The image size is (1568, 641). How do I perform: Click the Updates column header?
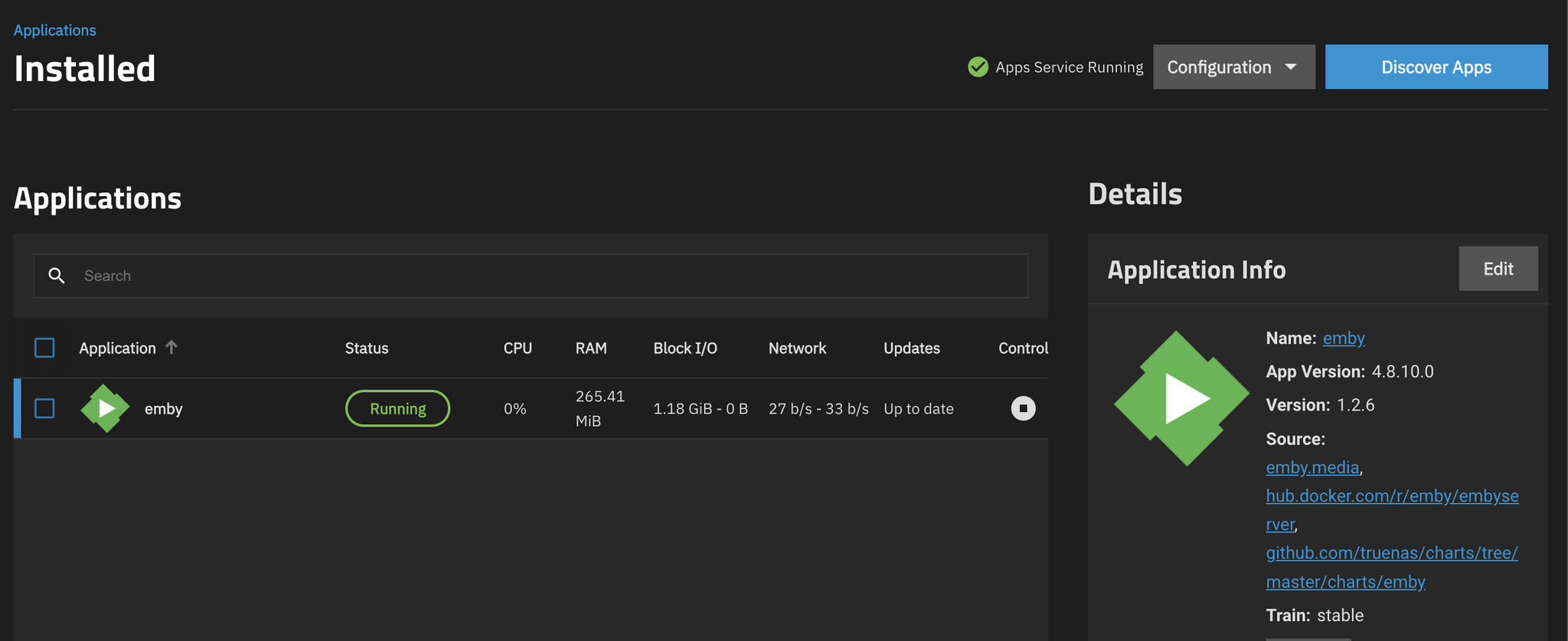click(x=912, y=348)
